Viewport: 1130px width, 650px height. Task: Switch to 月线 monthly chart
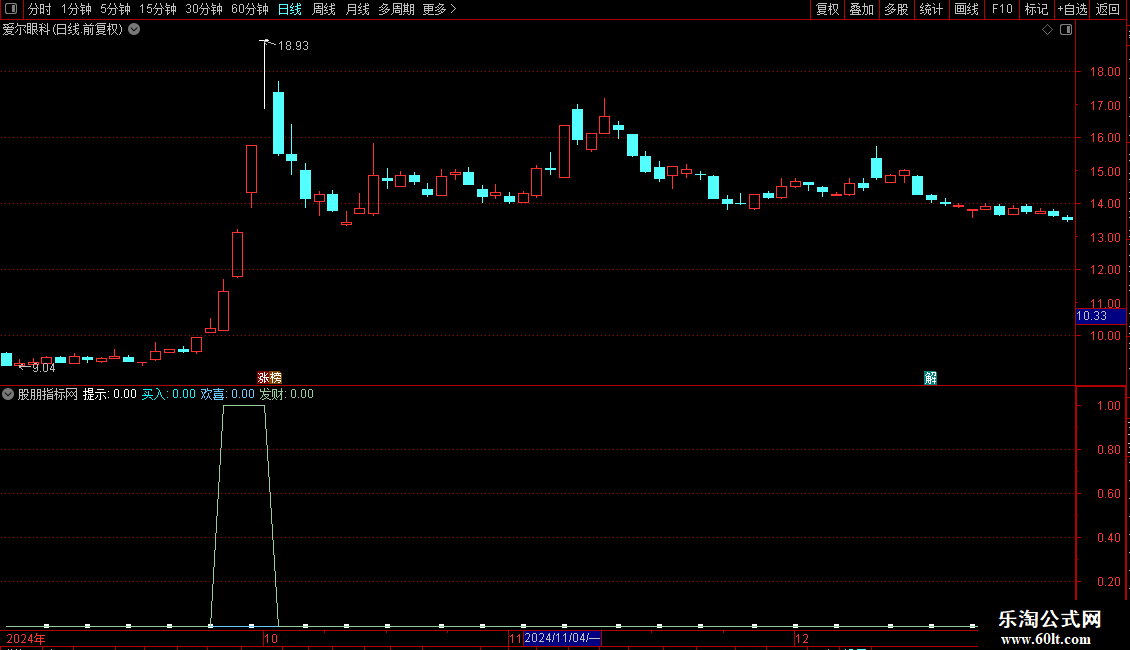357,9
